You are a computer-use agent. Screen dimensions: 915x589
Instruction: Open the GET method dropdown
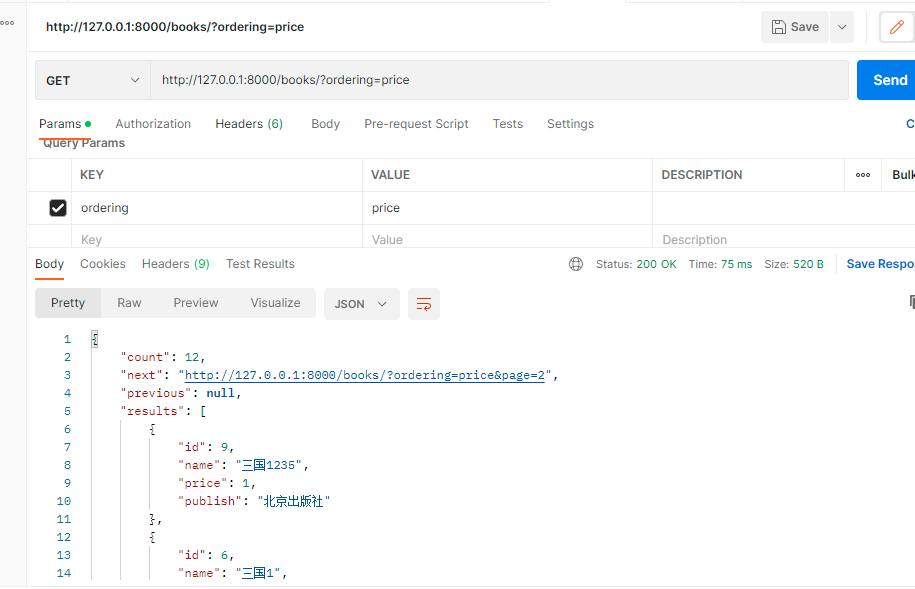(x=92, y=80)
